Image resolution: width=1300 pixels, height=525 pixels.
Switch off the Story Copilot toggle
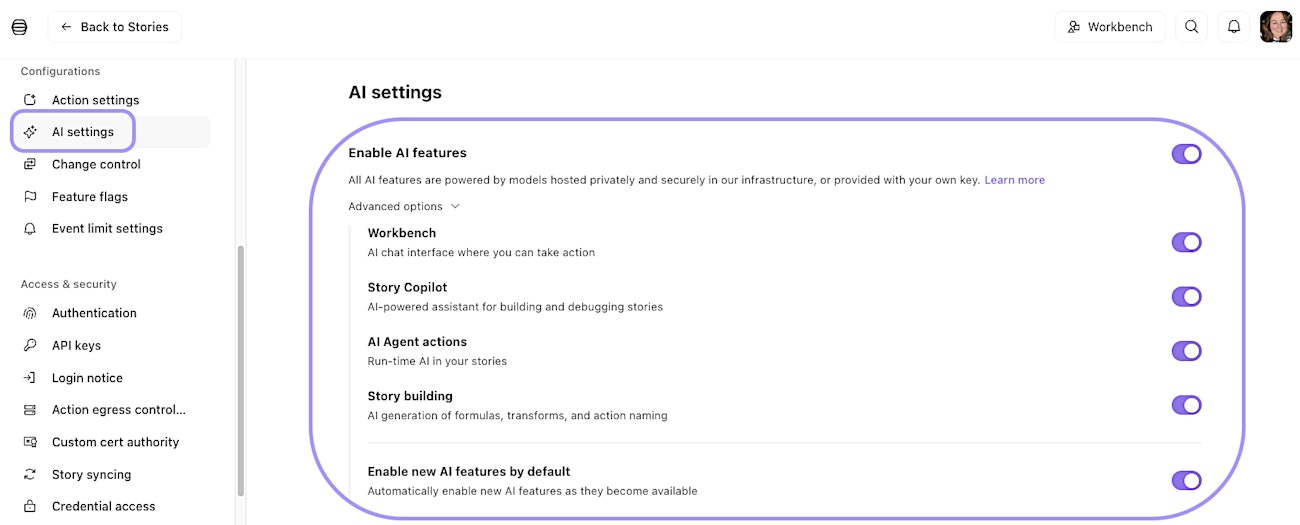1186,297
